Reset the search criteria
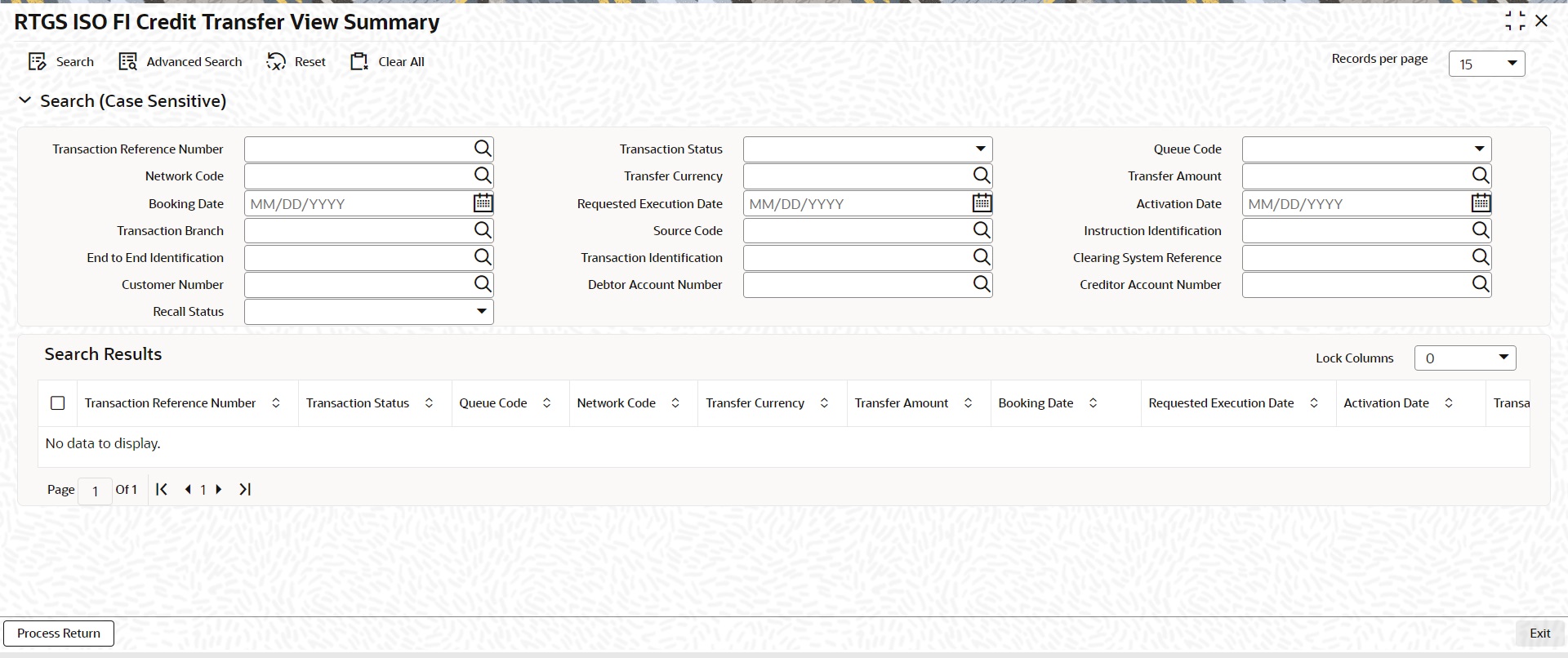This screenshot has height=658, width=1568. (x=296, y=62)
